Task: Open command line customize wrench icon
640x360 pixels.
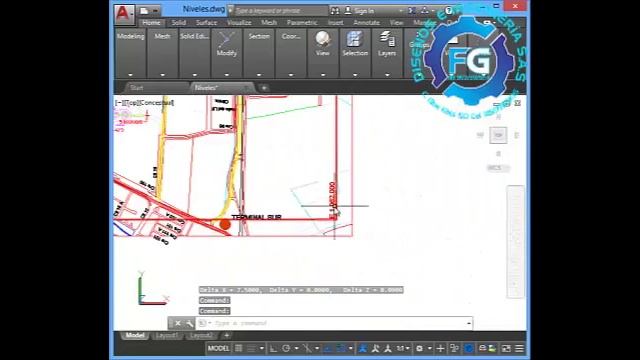Action: (x=189, y=323)
